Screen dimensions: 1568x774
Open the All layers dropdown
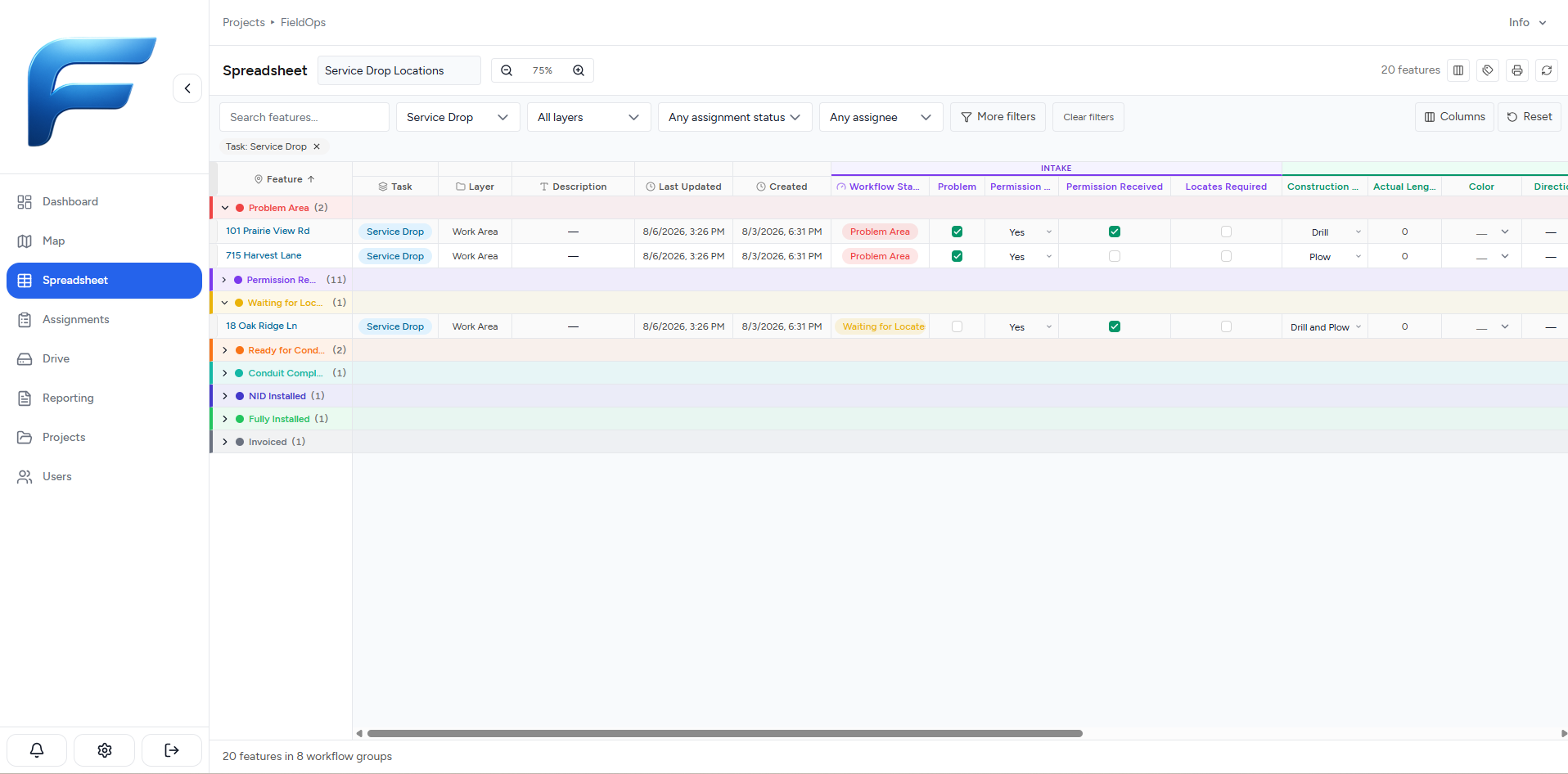tap(588, 117)
